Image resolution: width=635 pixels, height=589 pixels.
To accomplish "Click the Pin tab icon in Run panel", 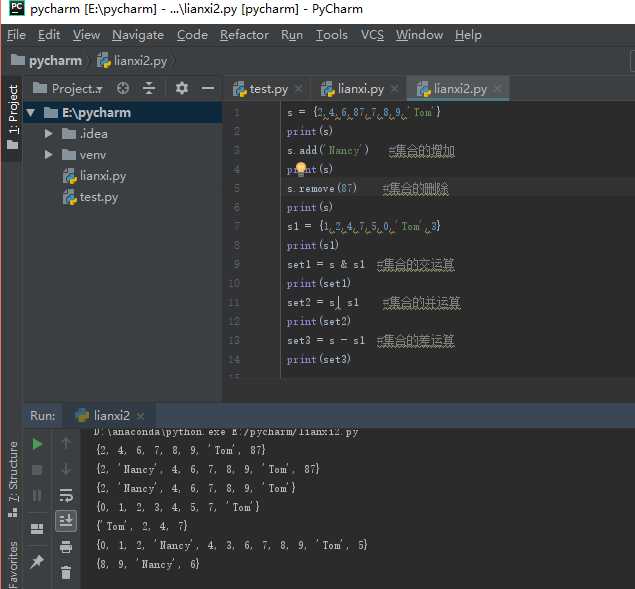I will (37, 561).
